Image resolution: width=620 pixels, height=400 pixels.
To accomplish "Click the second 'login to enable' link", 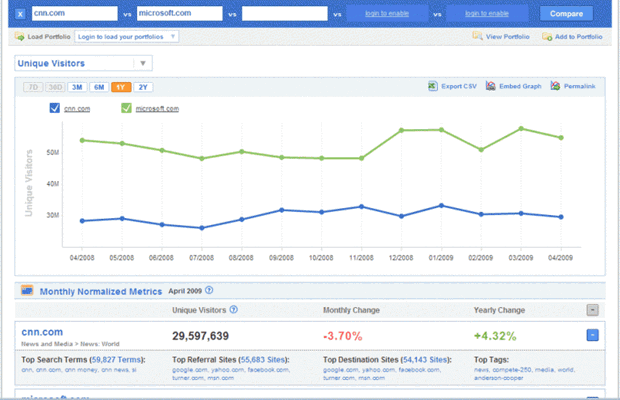I will pyautogui.click(x=486, y=13).
